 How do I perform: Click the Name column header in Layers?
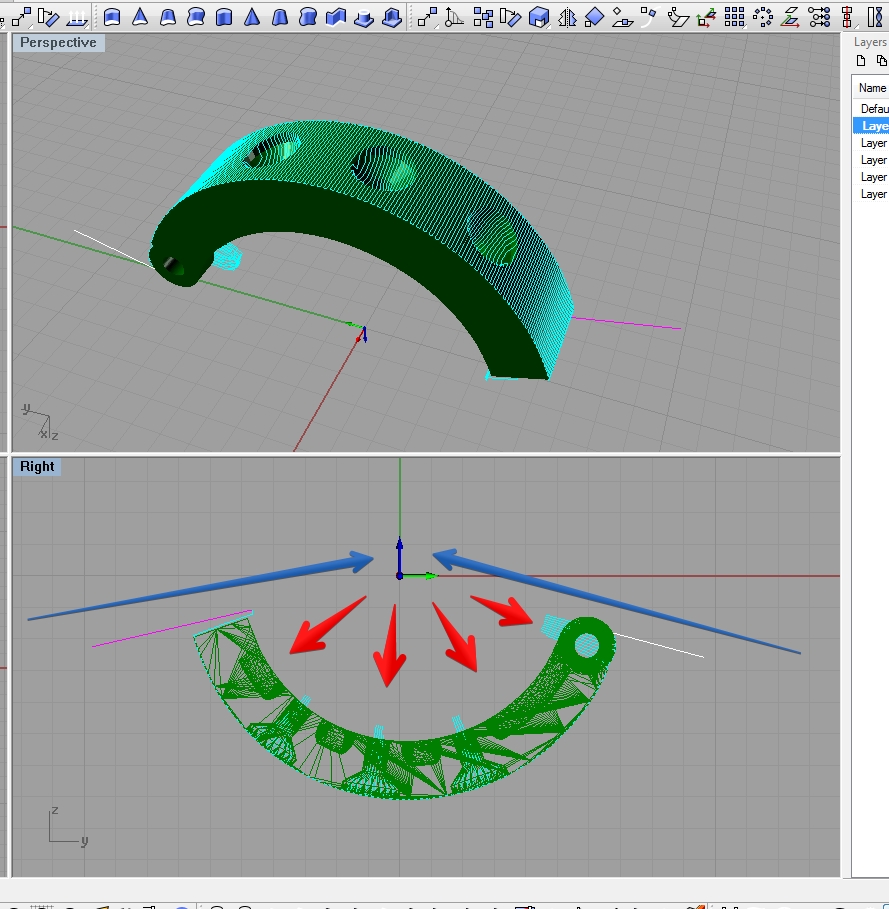872,88
